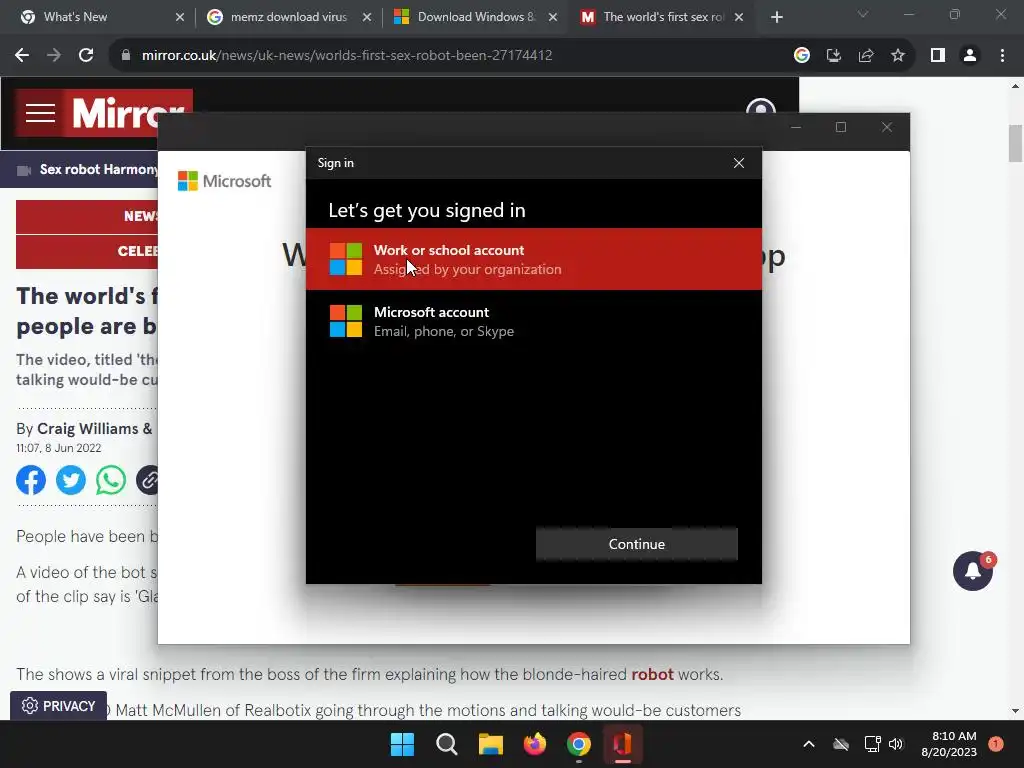Click Microsoft logo in Office window
Image resolution: width=1024 pixels, height=768 pixels.
(x=224, y=181)
